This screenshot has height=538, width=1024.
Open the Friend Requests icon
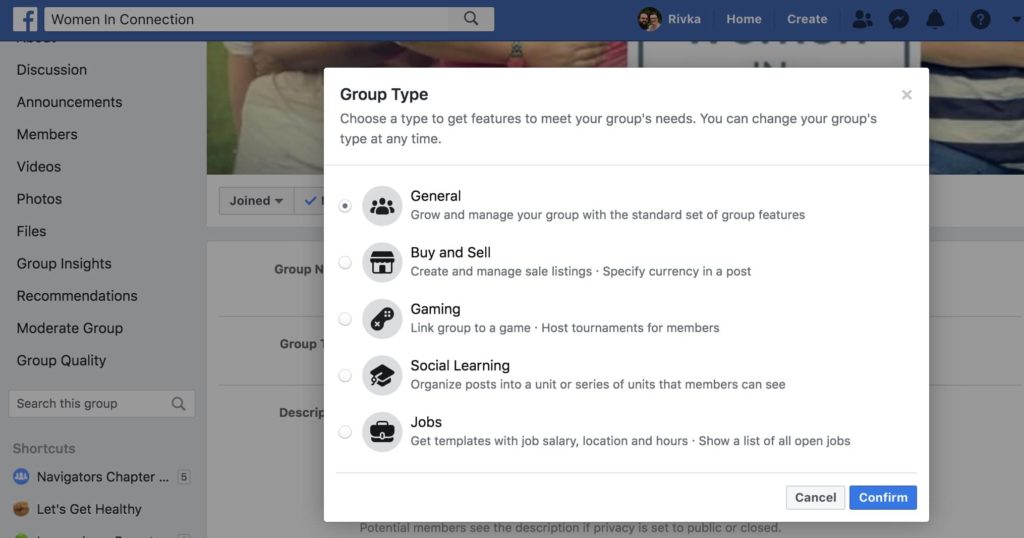pyautogui.click(x=861, y=19)
